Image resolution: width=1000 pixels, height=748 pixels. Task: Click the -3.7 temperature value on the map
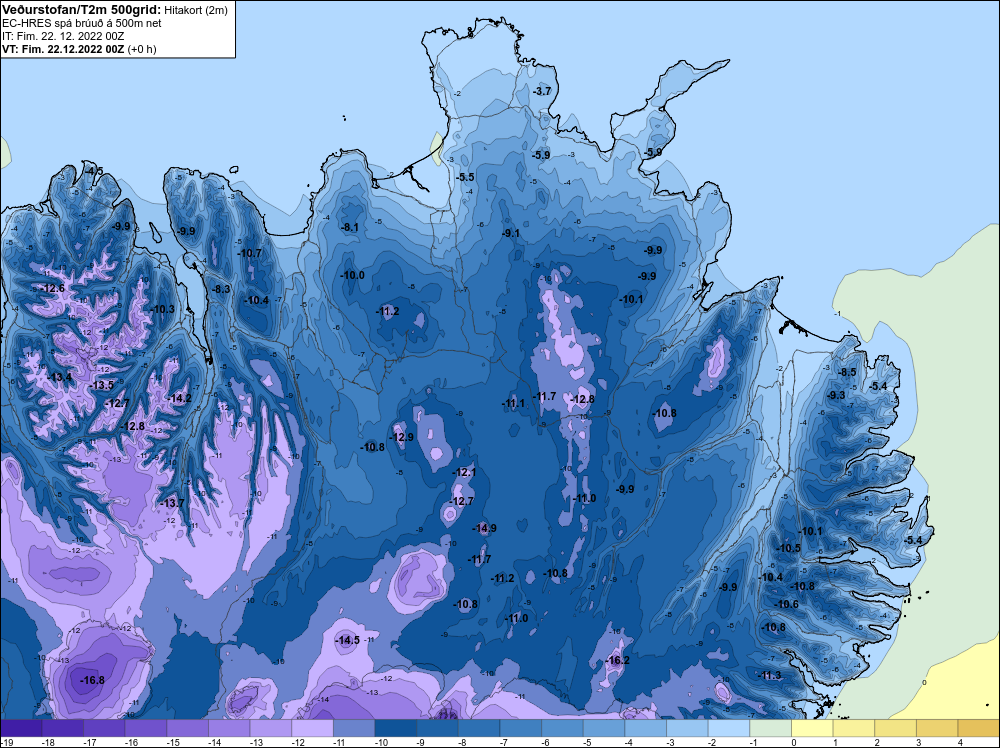click(x=541, y=91)
